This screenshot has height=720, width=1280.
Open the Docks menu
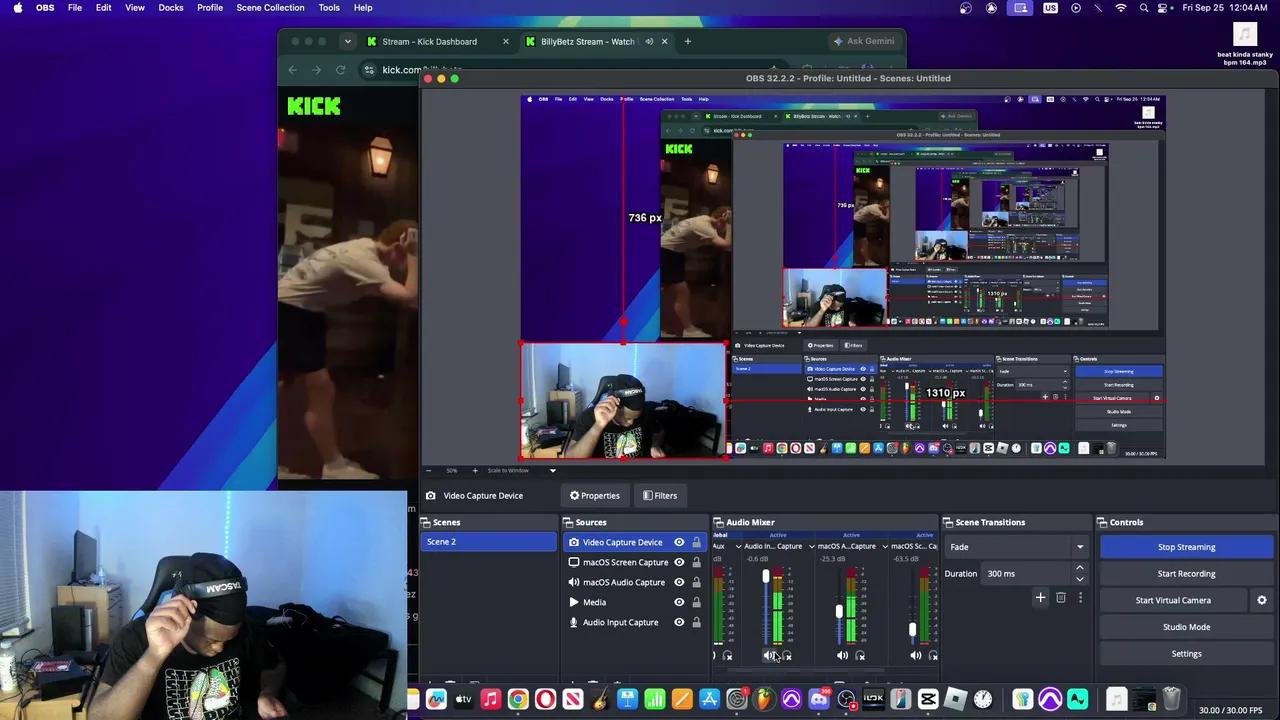click(171, 8)
